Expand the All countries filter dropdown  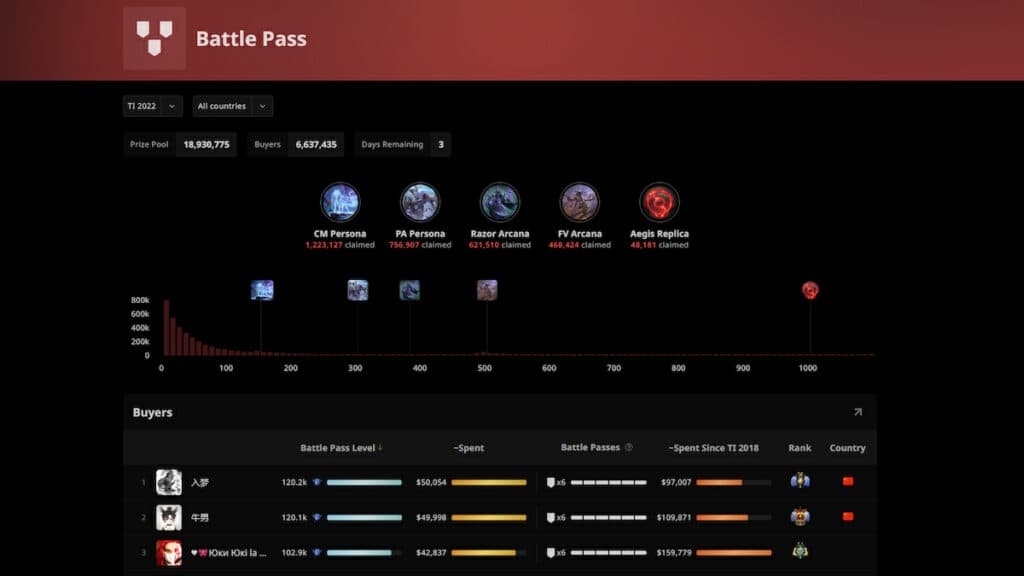coord(232,106)
